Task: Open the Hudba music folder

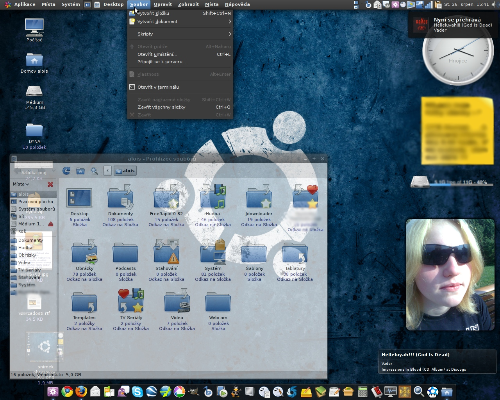Action: pyautogui.click(x=213, y=204)
